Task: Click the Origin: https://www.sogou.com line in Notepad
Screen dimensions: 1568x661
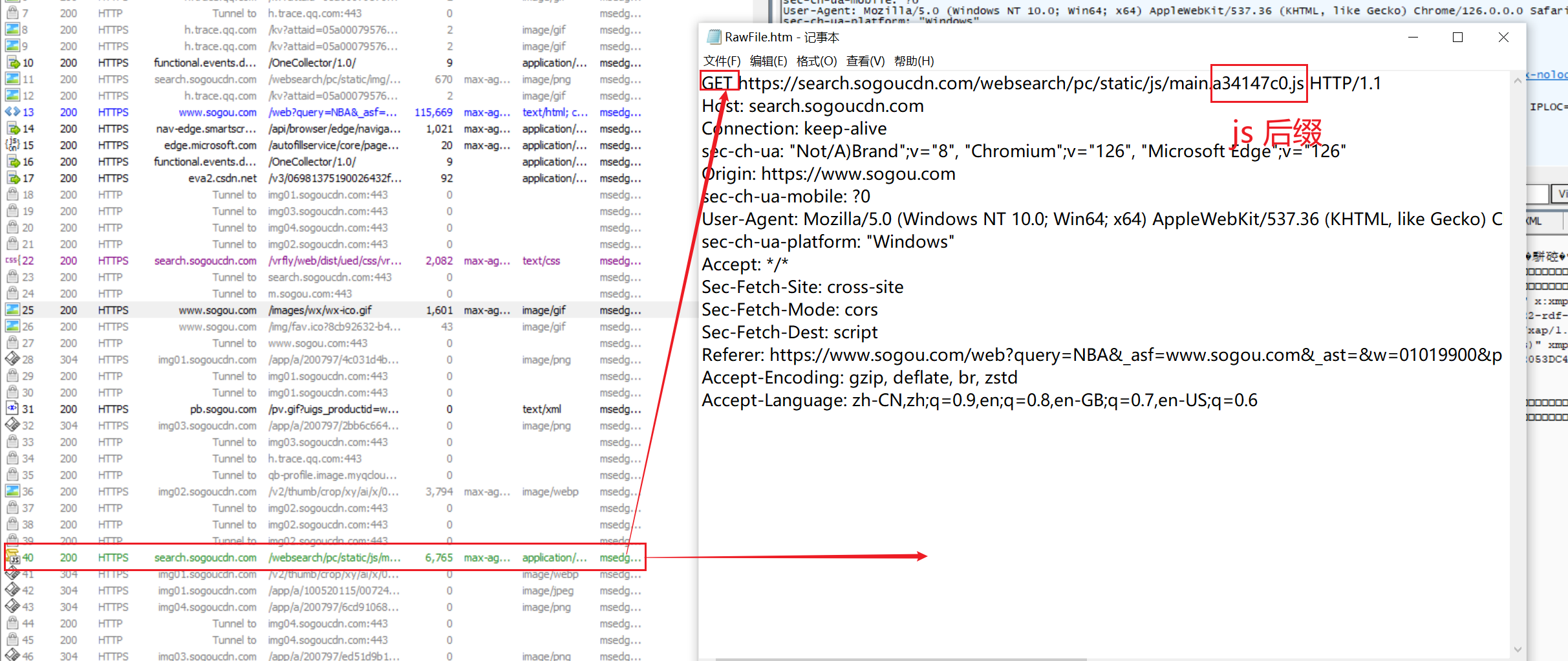Action: click(829, 174)
